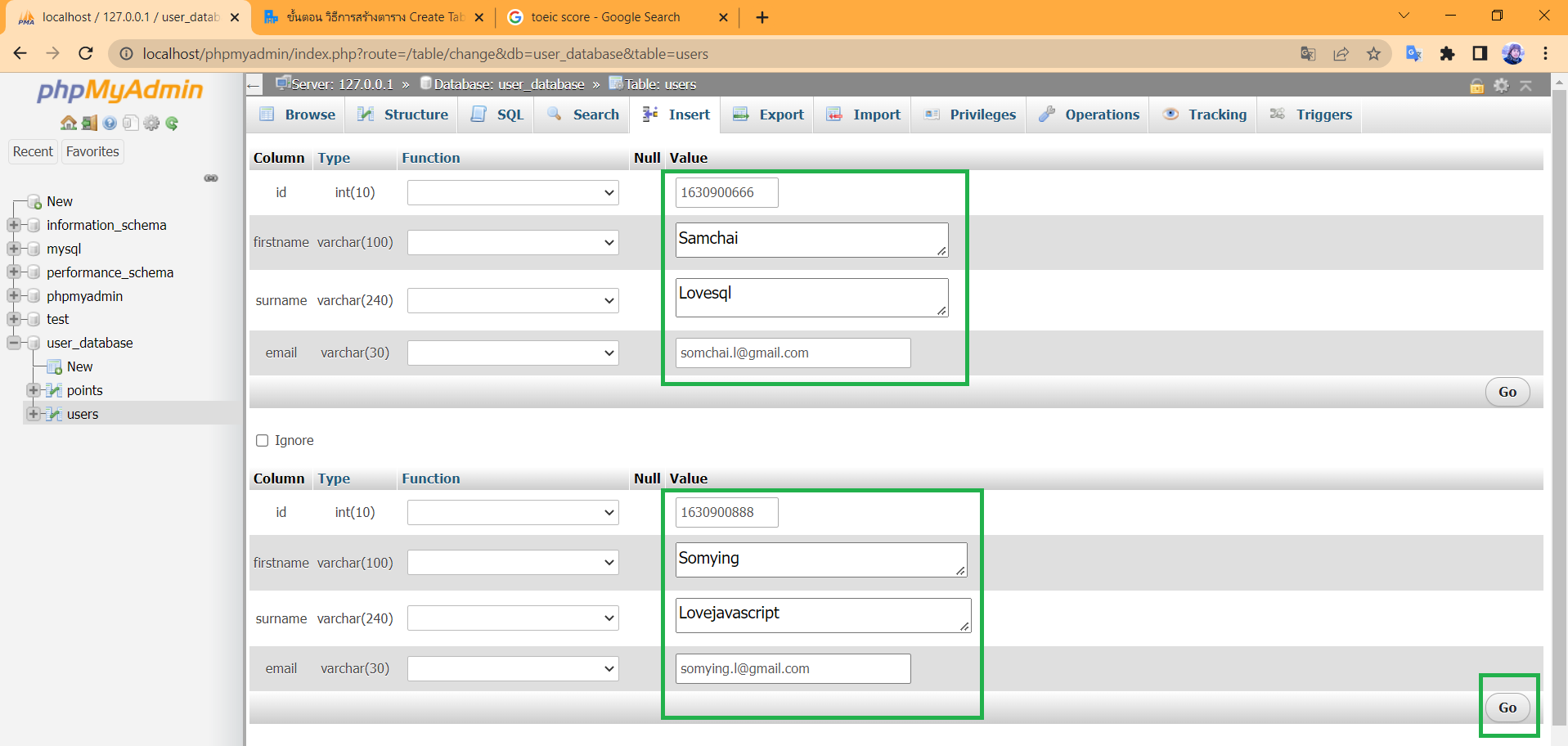
Task: Collapse the user_database tree node
Action: [x=14, y=344]
